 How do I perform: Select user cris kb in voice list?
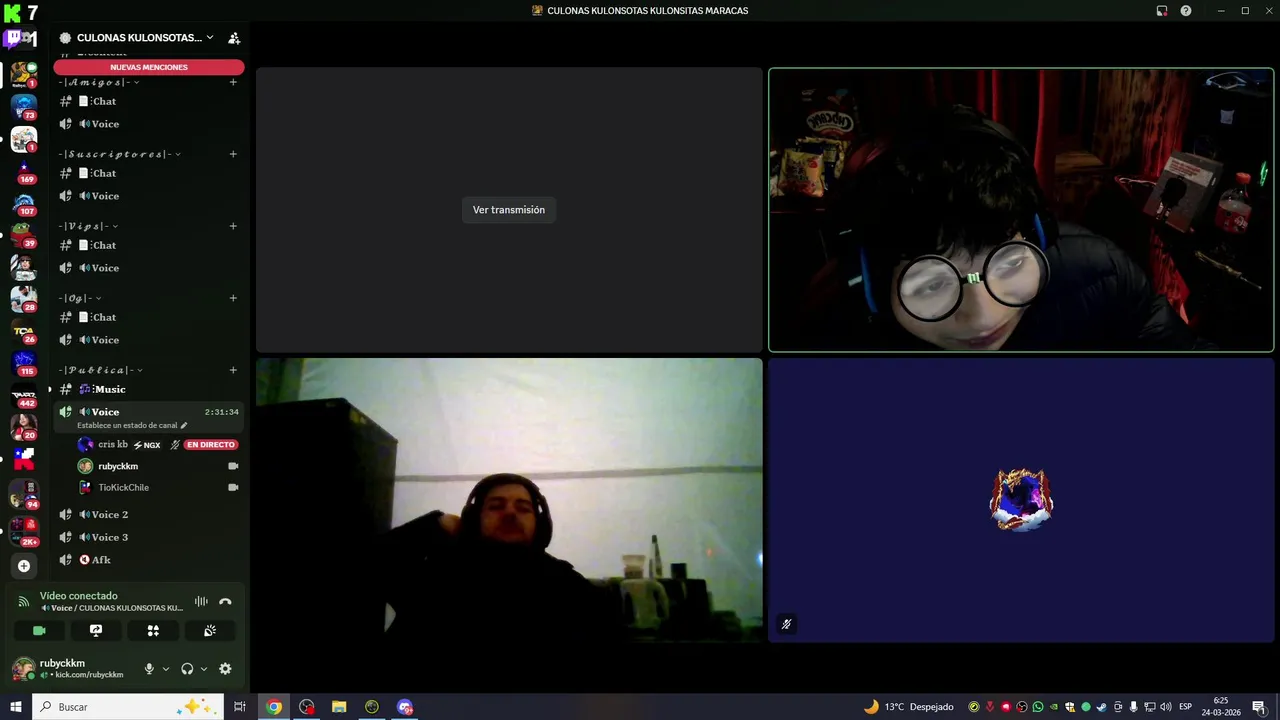pyautogui.click(x=113, y=444)
